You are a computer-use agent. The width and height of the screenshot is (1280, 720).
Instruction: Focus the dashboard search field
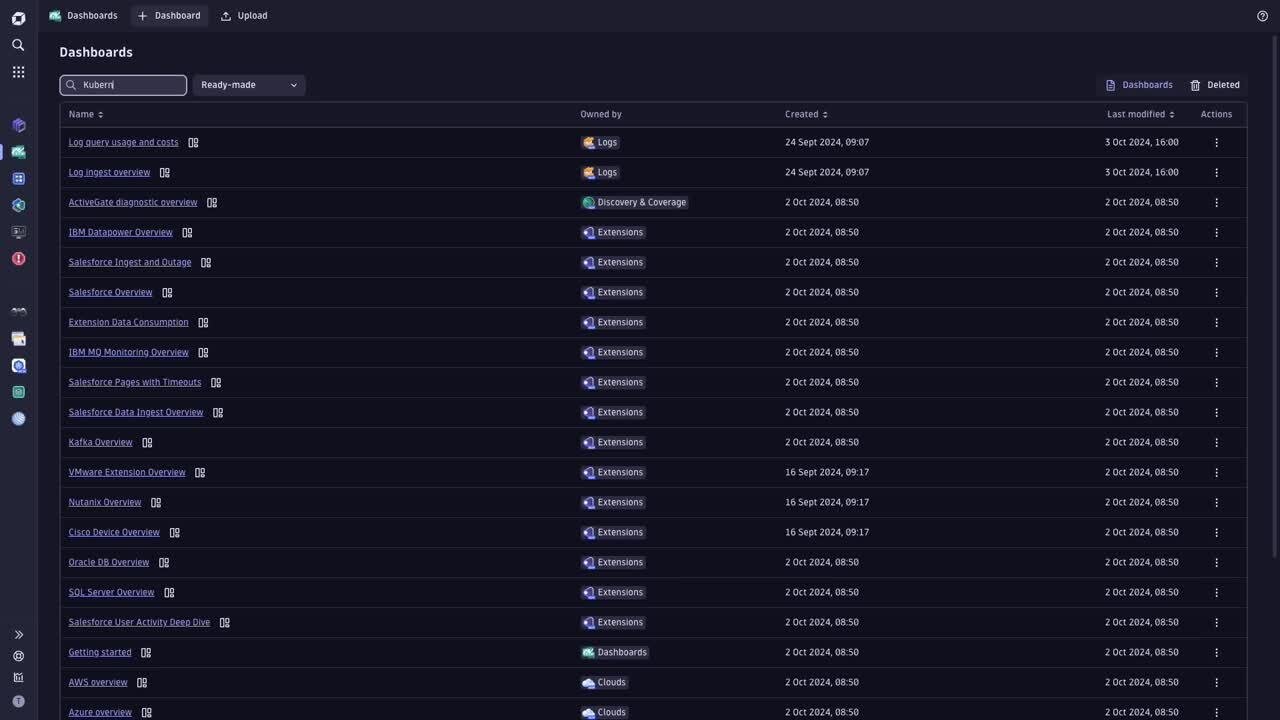click(123, 85)
